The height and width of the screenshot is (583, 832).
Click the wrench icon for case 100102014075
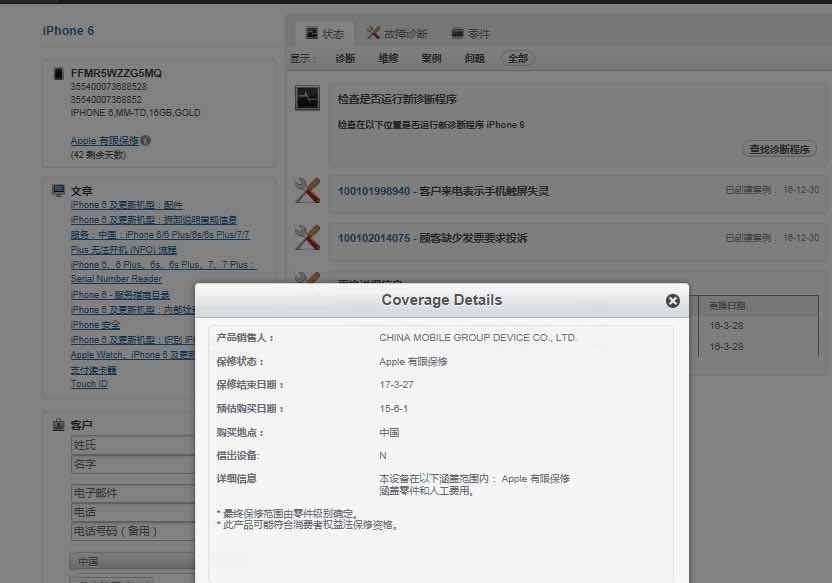307,237
